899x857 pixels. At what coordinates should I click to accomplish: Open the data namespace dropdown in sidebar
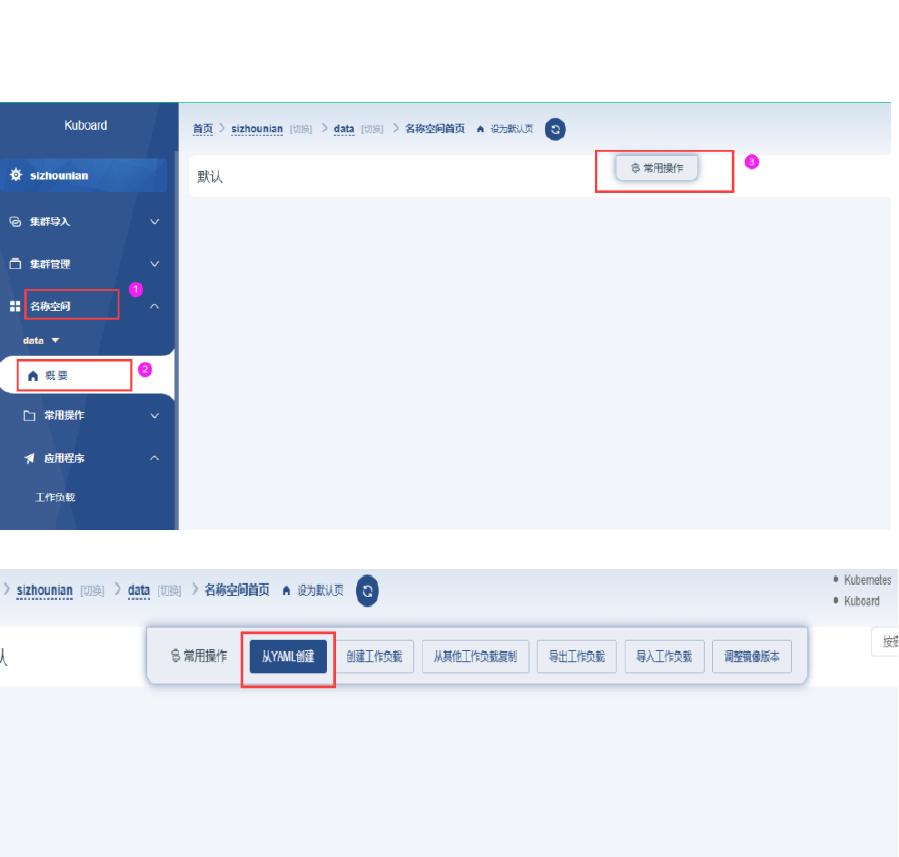[41, 340]
